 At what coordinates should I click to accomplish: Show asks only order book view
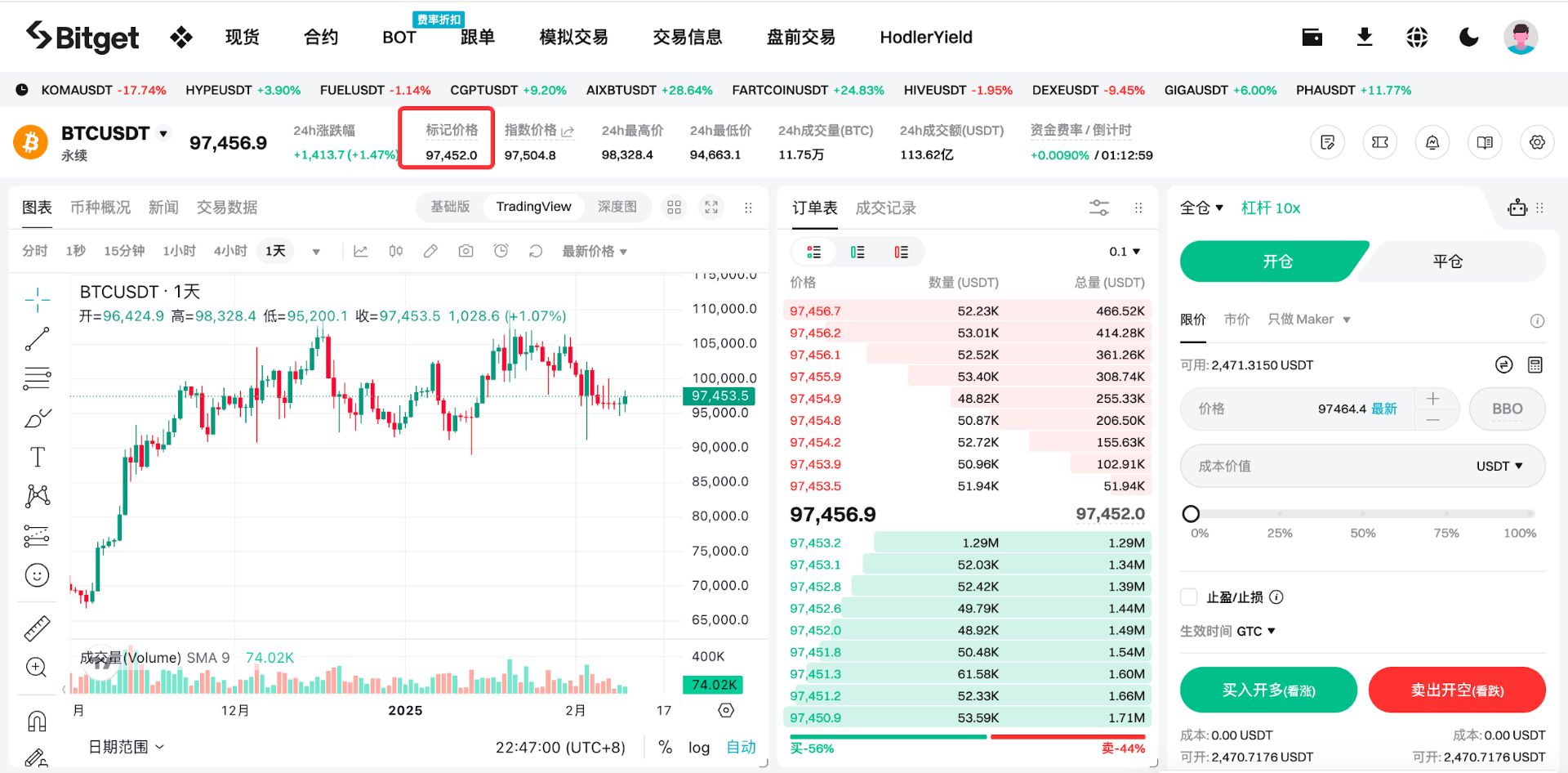tap(901, 252)
